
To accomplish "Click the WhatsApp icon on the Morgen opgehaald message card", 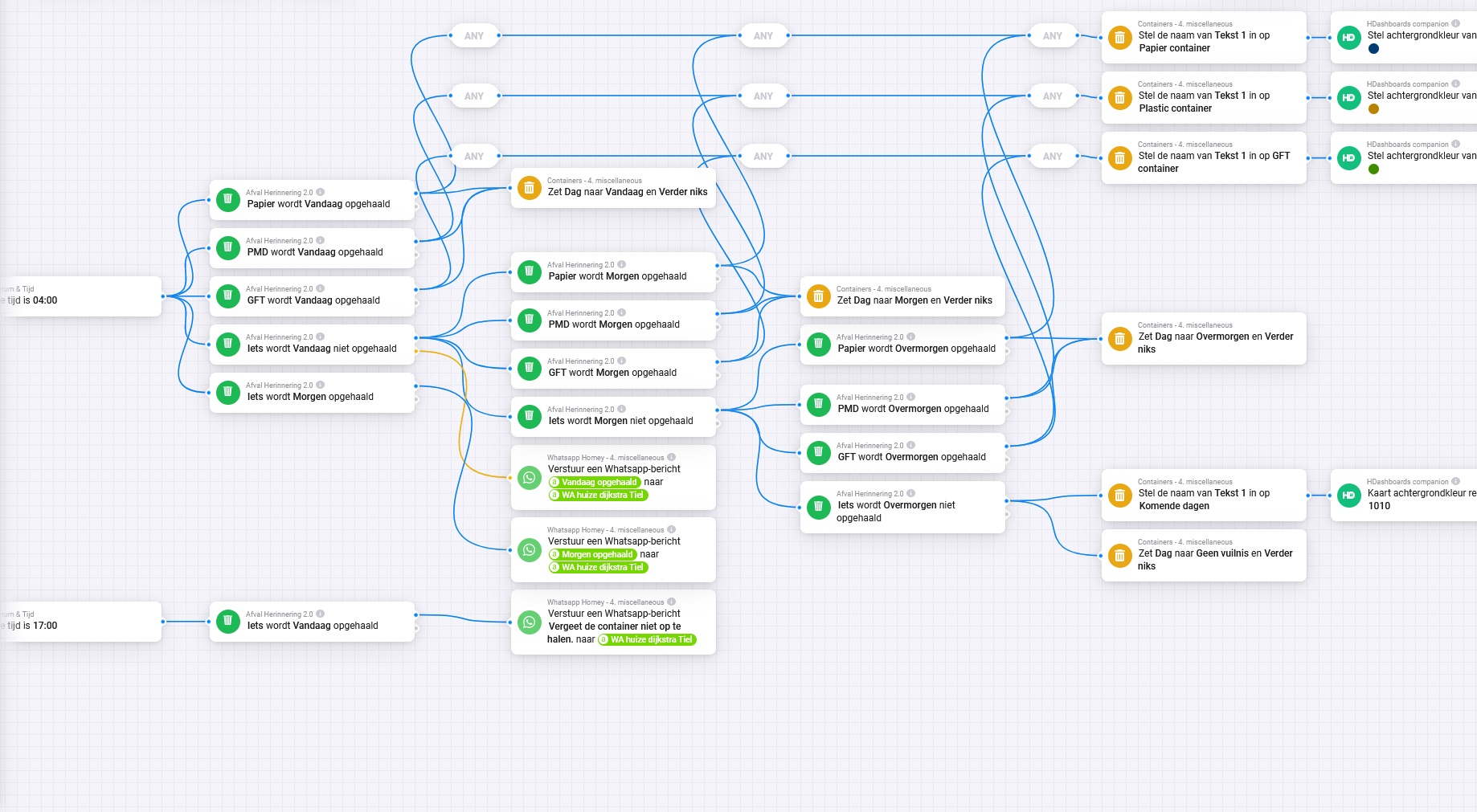I will 529,549.
